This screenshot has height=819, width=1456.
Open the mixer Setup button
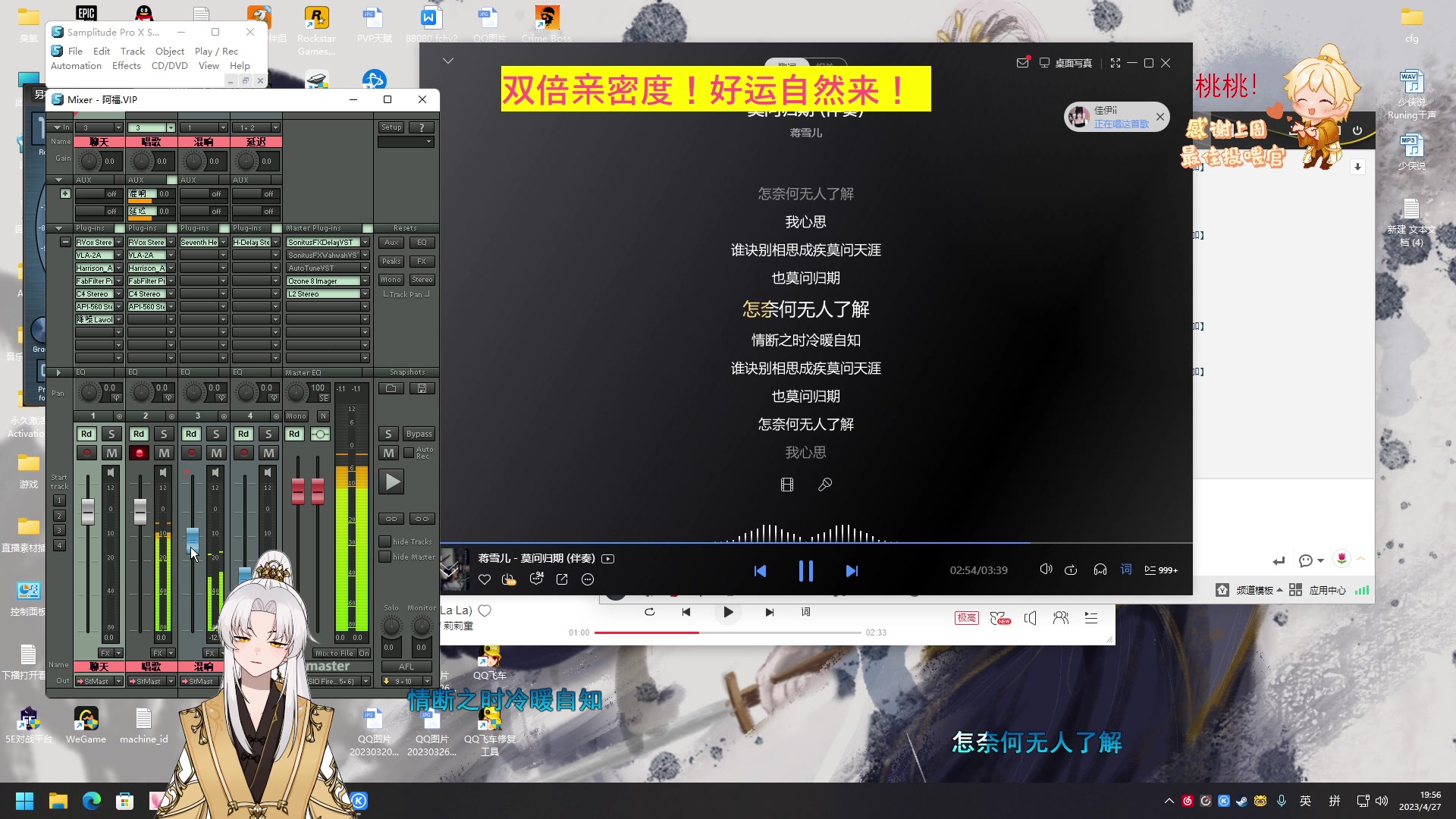391,127
